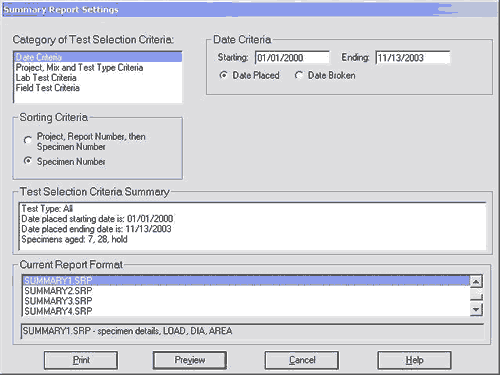This screenshot has width=500, height=375.
Task: Click the Ending date field
Action: coord(413,57)
